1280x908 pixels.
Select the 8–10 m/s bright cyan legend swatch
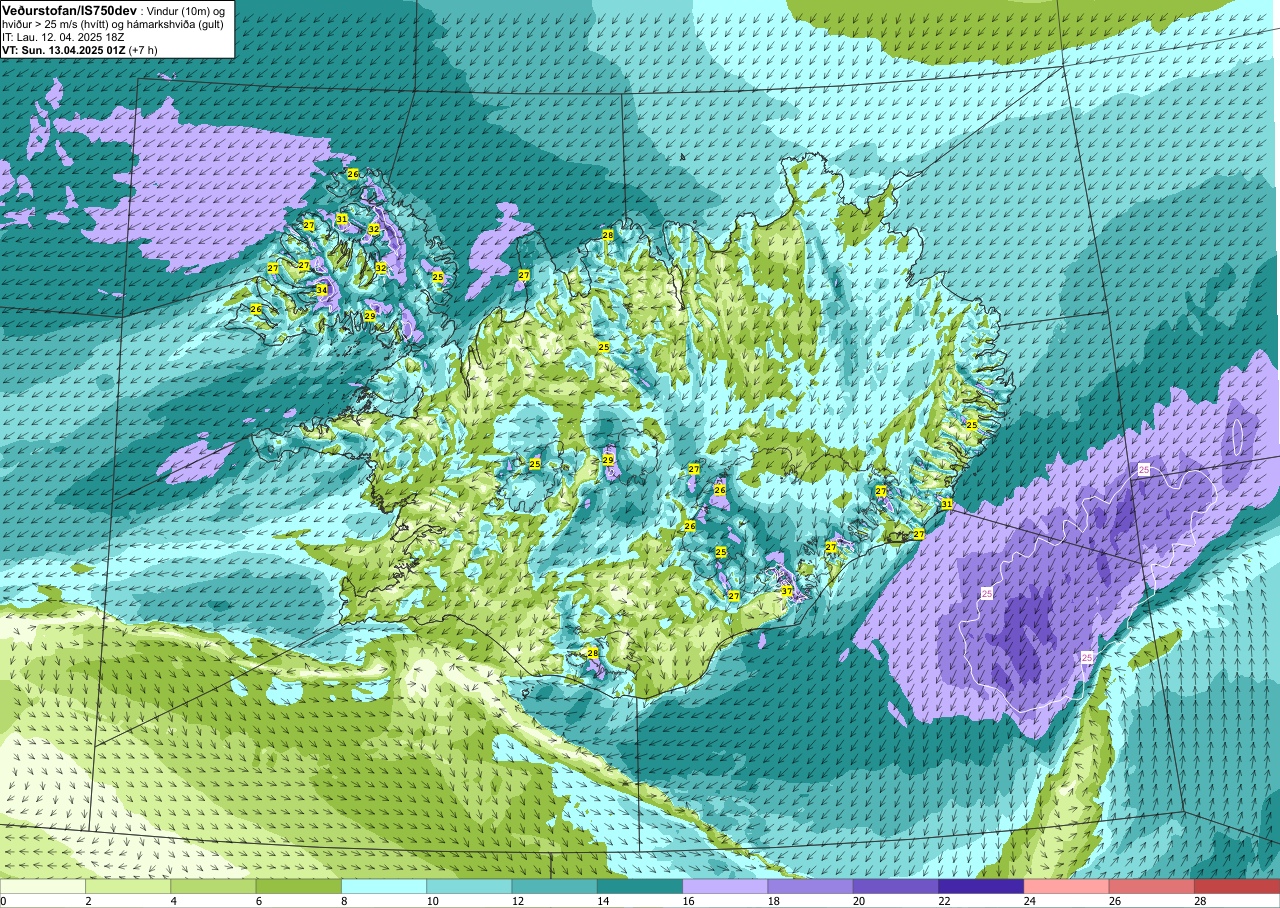[384, 886]
